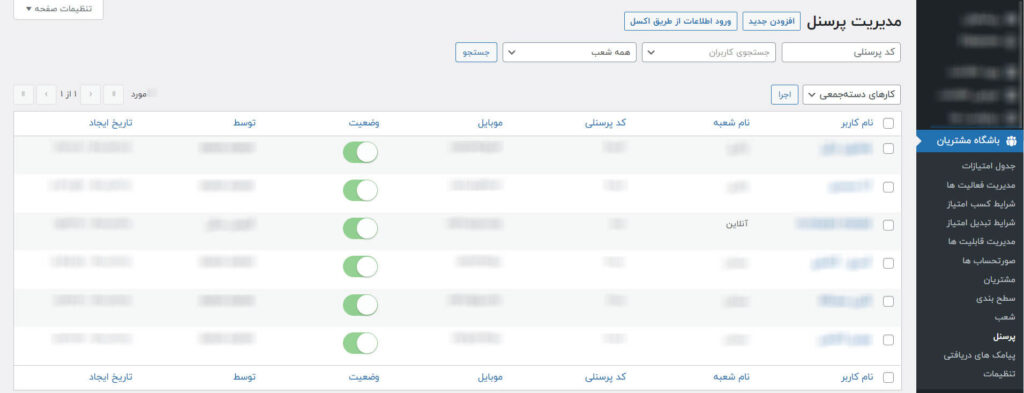
Task: Open the باشگاه مشتریان sidebar menu
Action: pyautogui.click(x=970, y=140)
